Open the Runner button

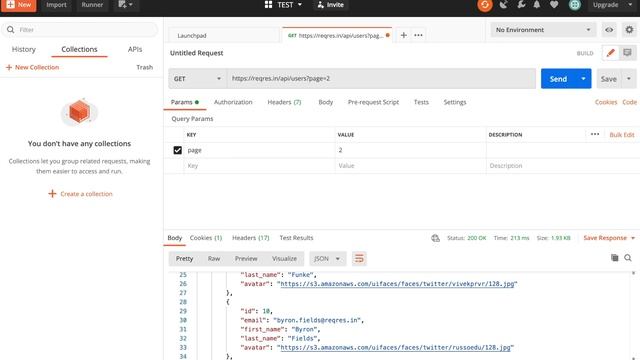point(92,5)
